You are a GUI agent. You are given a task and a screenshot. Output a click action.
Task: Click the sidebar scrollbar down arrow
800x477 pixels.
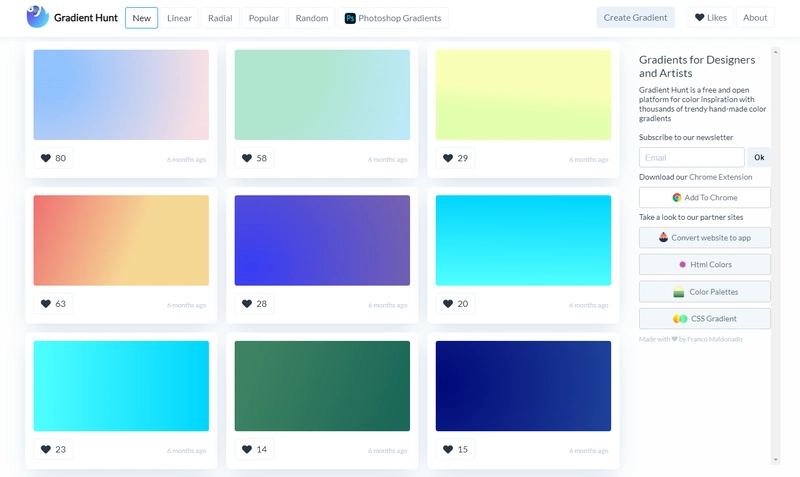tap(776, 460)
